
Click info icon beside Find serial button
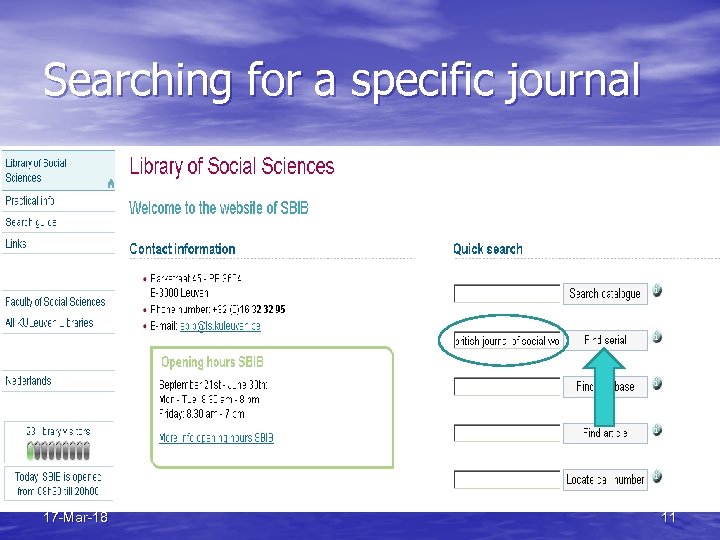[x=657, y=337]
